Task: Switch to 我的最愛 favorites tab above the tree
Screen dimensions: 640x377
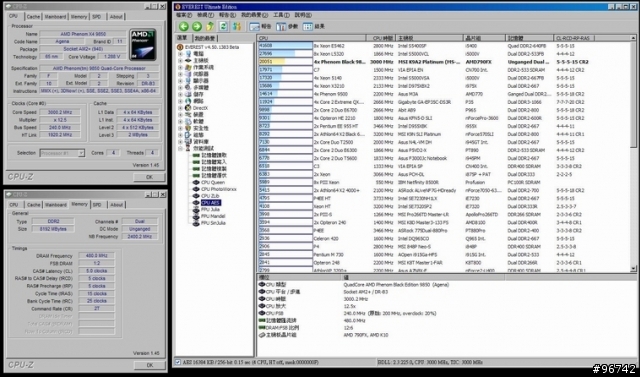Action: click(x=204, y=38)
